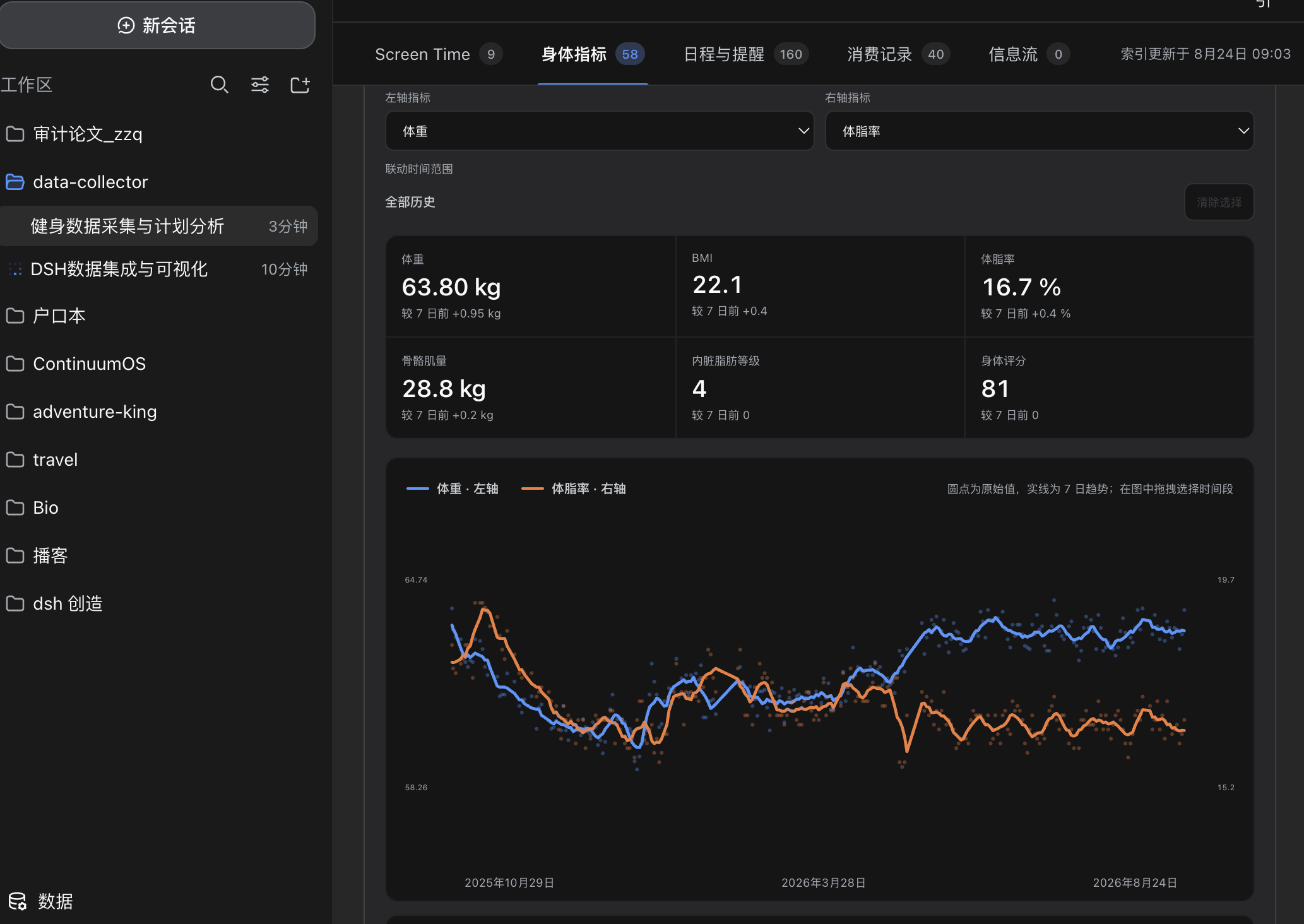
Task: Click the folder icon next to travel
Action: (x=15, y=459)
